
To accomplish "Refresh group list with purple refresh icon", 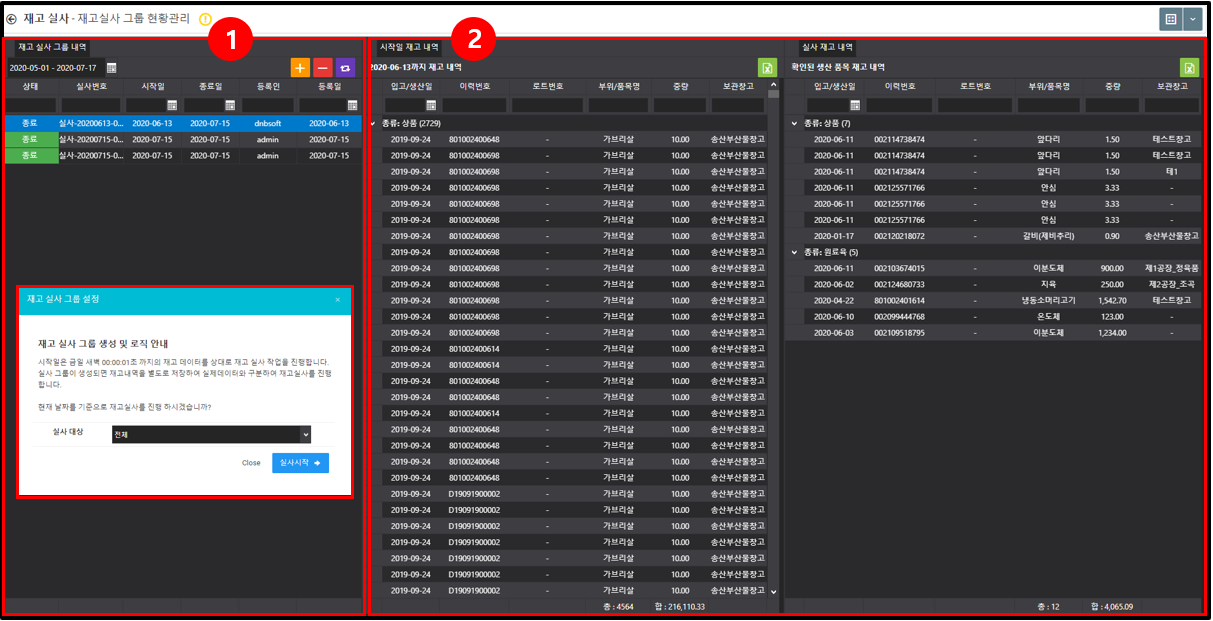I will 345,67.
